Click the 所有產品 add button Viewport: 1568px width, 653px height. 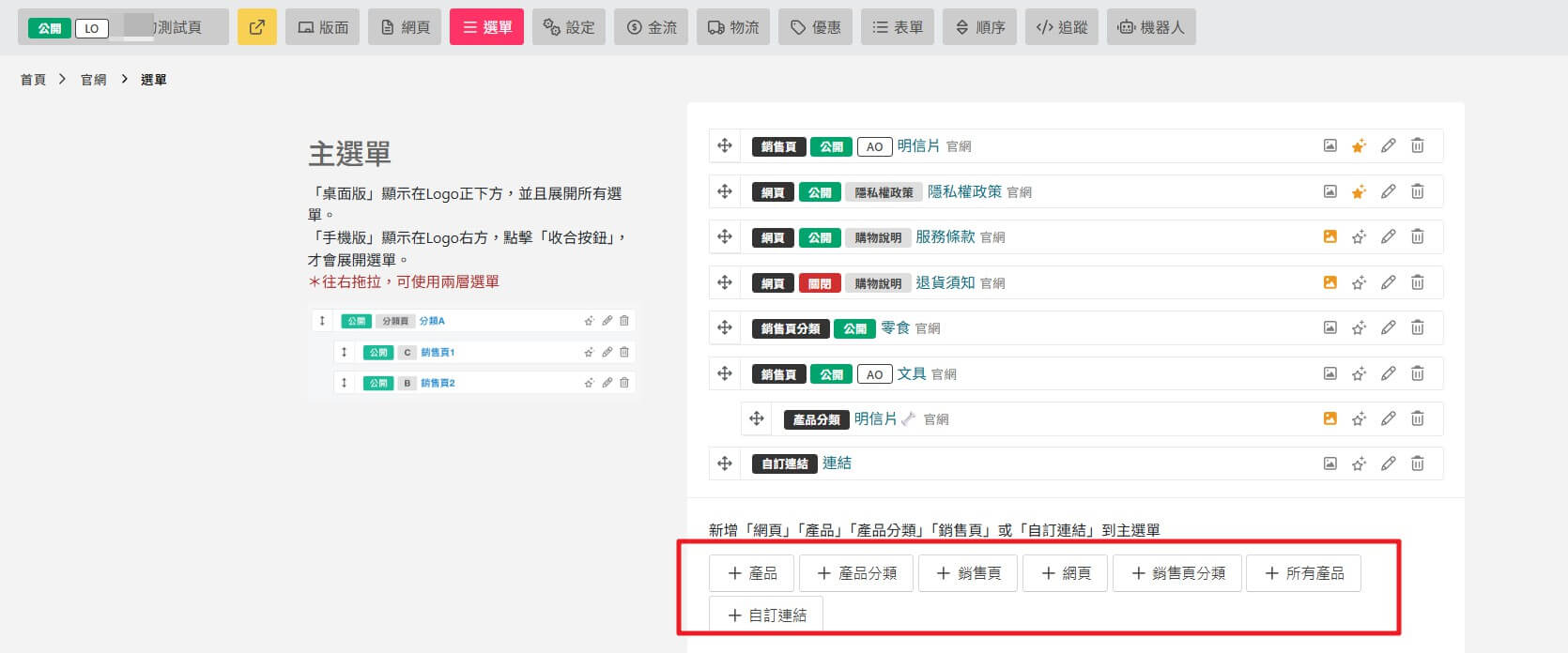1303,573
